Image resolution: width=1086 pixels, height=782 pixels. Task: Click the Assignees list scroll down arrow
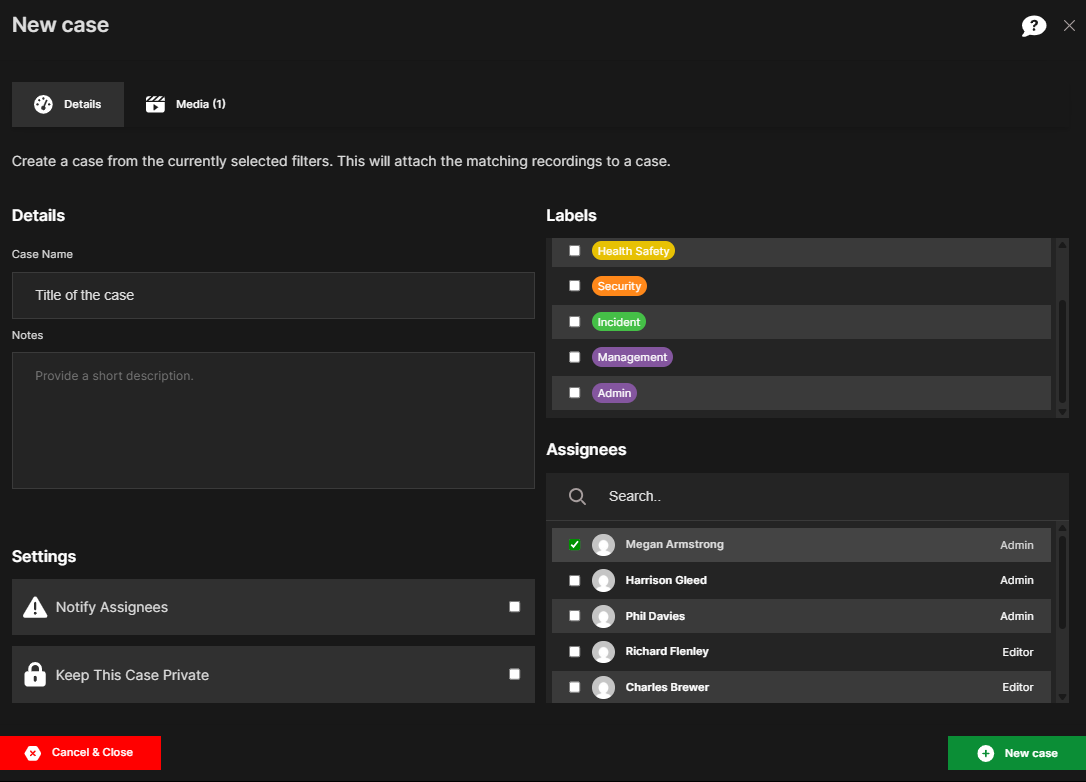pyautogui.click(x=1062, y=697)
